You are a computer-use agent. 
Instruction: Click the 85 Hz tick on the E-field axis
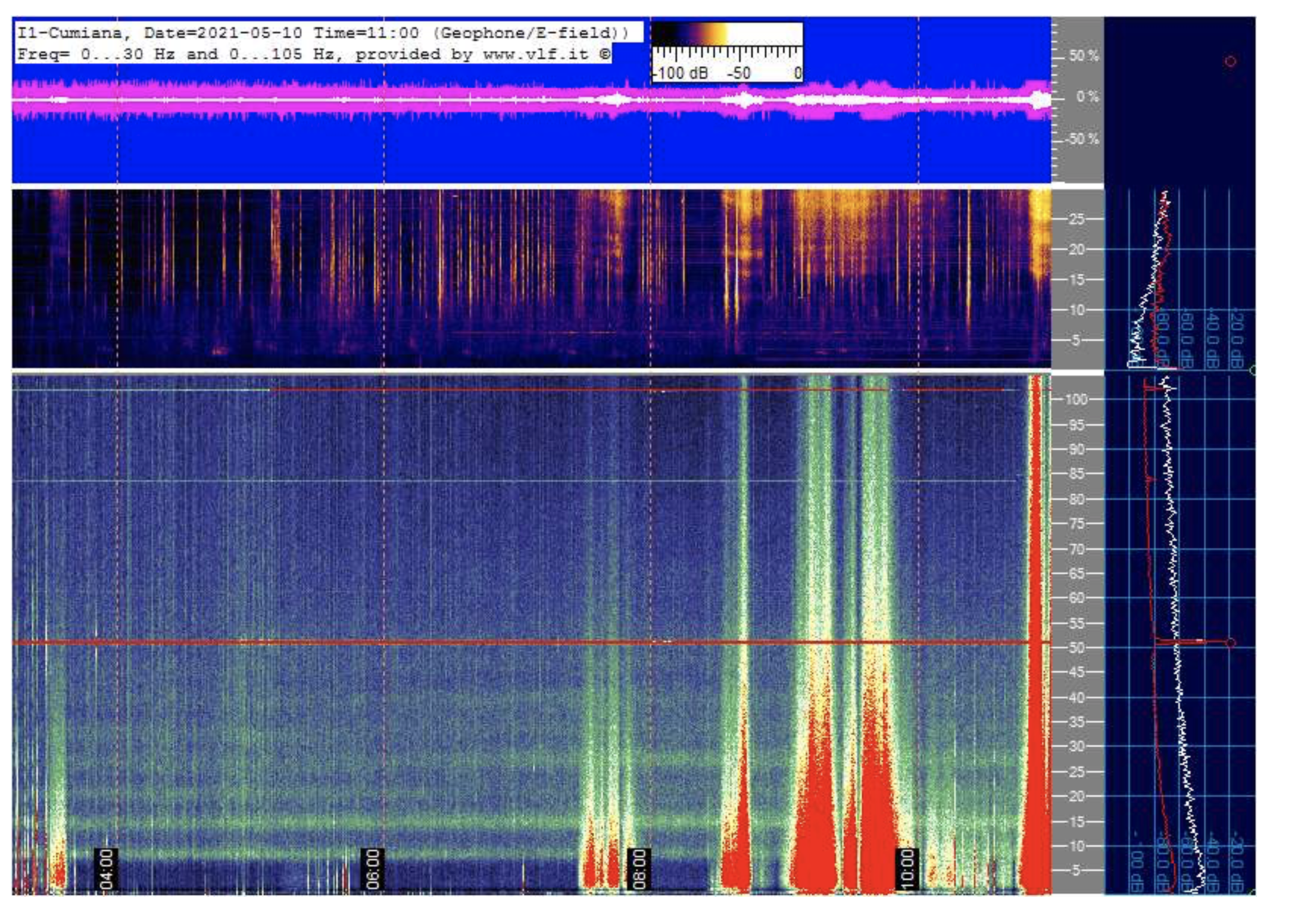(x=1076, y=474)
